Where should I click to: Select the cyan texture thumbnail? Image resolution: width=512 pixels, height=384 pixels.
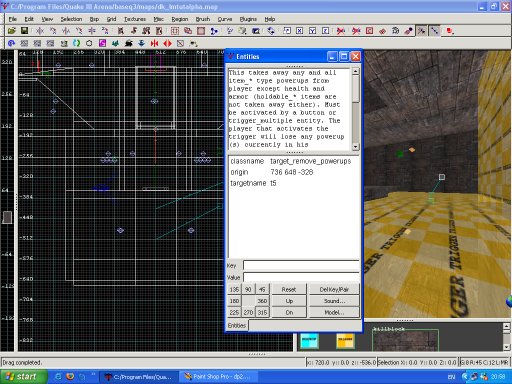pyautogui.click(x=309, y=340)
